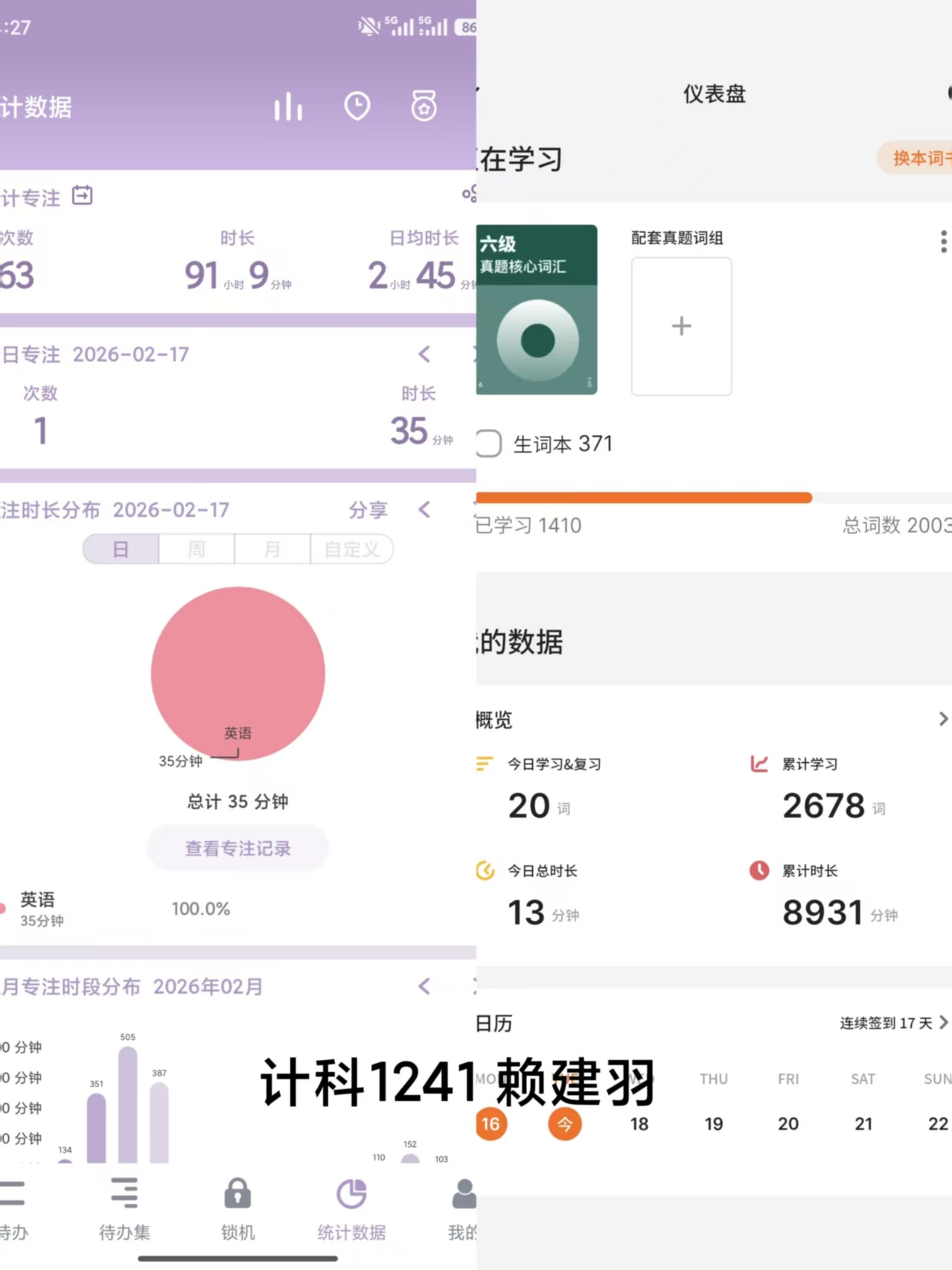Tap the share nodes icon

[469, 194]
